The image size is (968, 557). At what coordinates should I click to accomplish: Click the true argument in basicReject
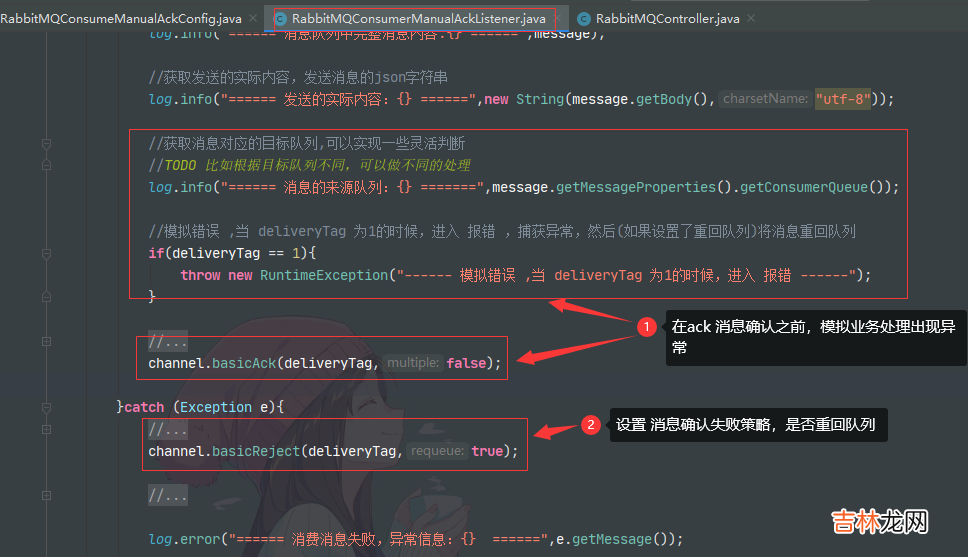(x=487, y=451)
